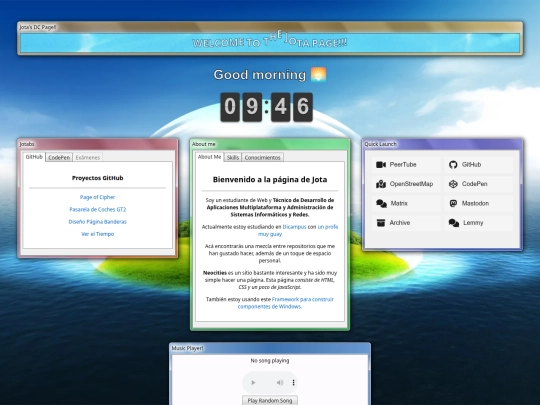Click the Play Random Song button
The image size is (540, 405).
pos(270,401)
